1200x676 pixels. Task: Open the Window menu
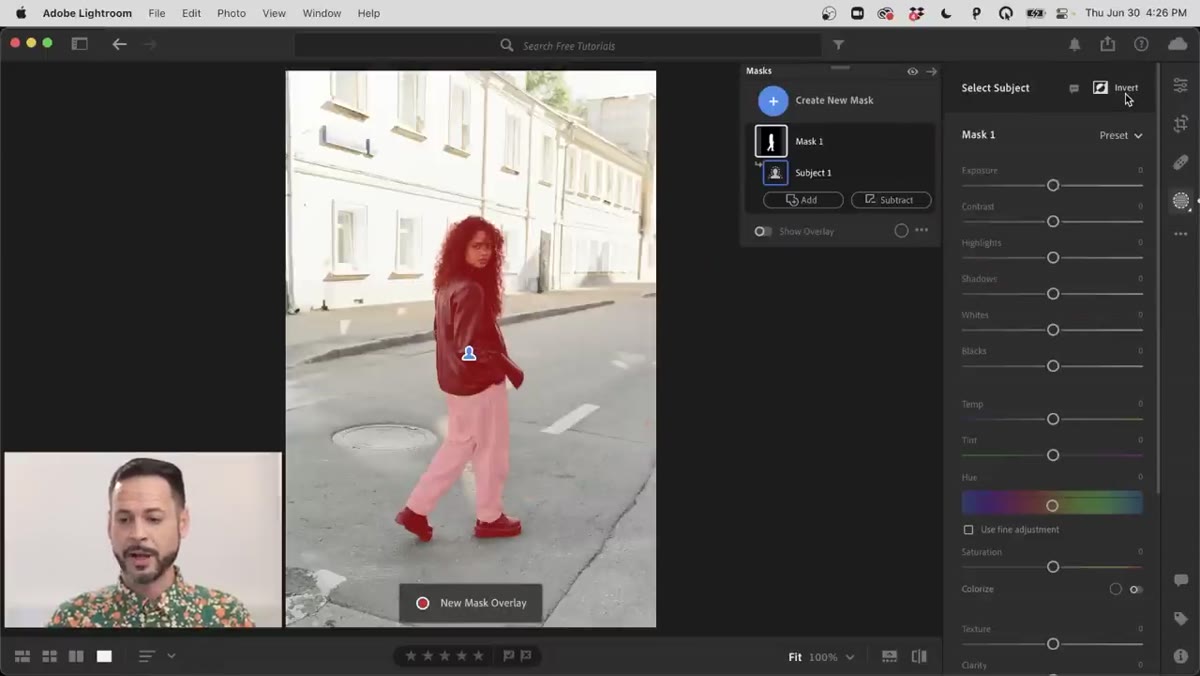(x=321, y=13)
